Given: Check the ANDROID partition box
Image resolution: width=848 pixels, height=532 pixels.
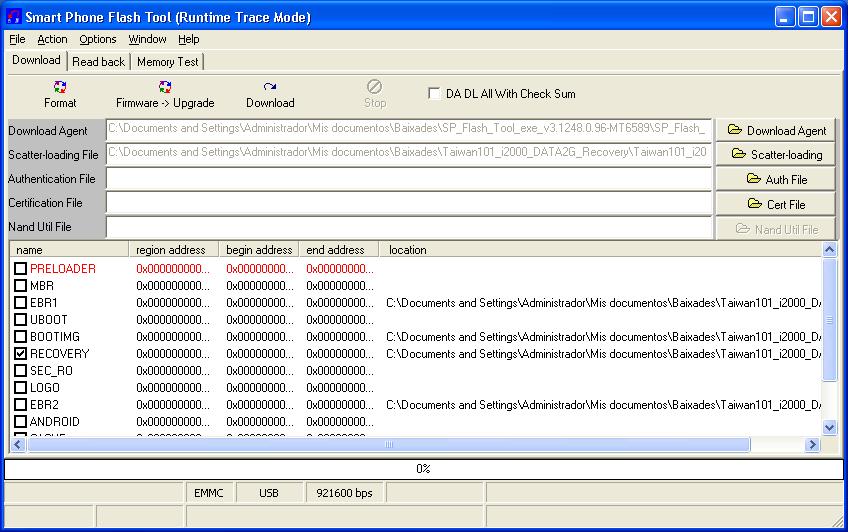Looking at the screenshot, I should pyautogui.click(x=21, y=422).
